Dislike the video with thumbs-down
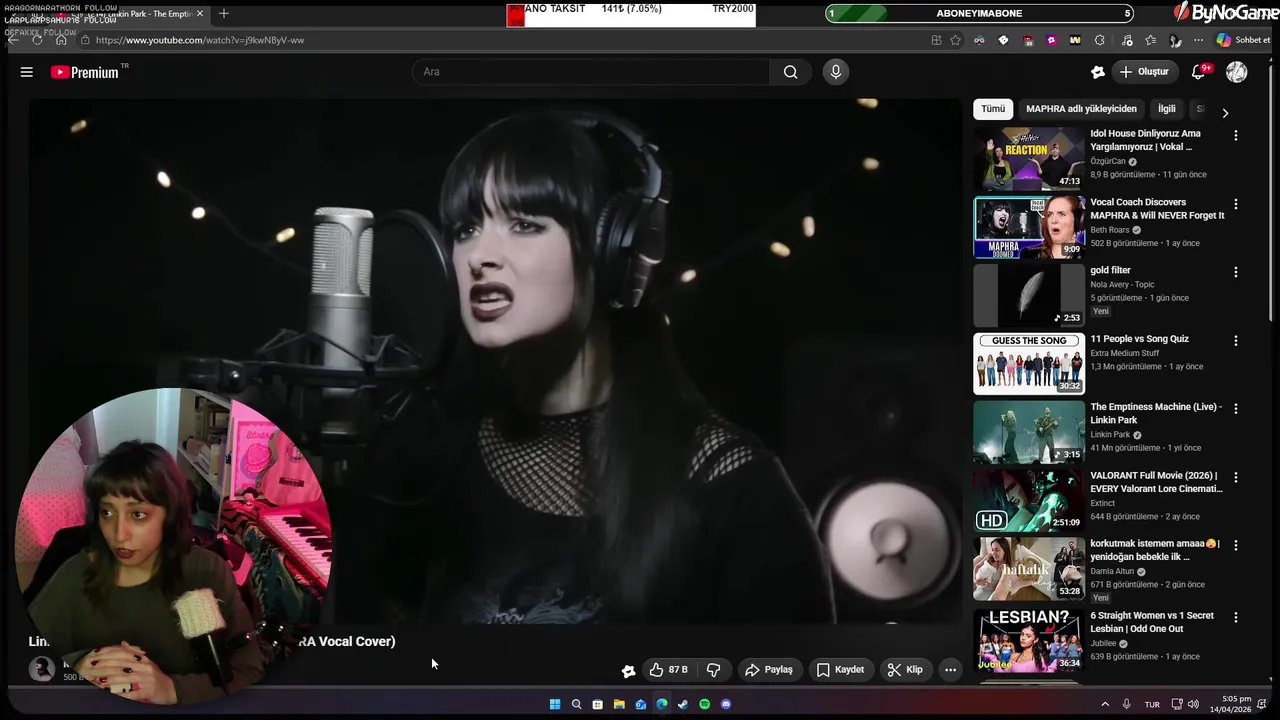Viewport: 1280px width, 720px height. (714, 670)
